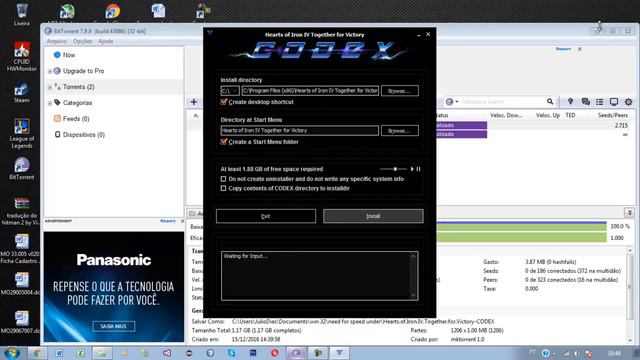Click Exit in the CODEX installer

click(x=266, y=216)
